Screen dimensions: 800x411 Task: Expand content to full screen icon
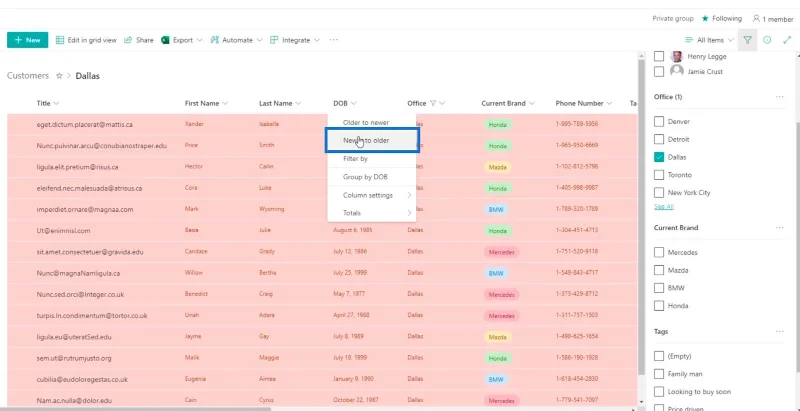point(786,40)
